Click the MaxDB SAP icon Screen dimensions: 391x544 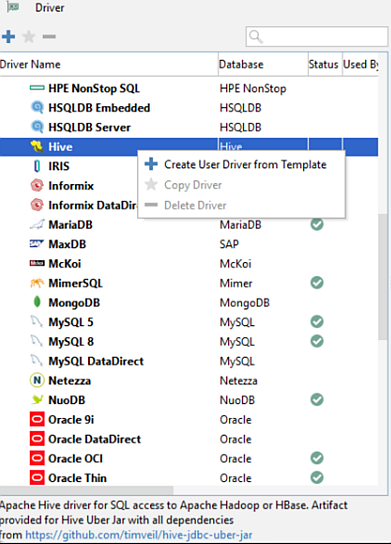37,244
